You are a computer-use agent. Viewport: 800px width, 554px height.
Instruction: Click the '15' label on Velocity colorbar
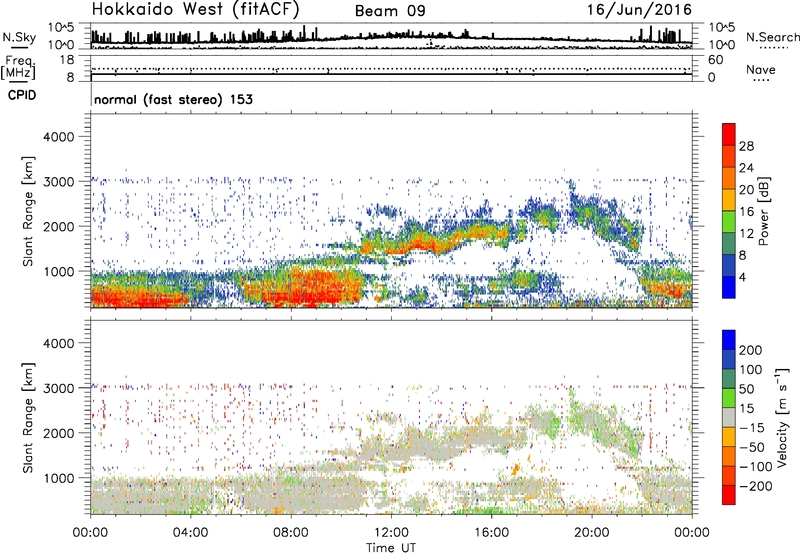point(746,408)
